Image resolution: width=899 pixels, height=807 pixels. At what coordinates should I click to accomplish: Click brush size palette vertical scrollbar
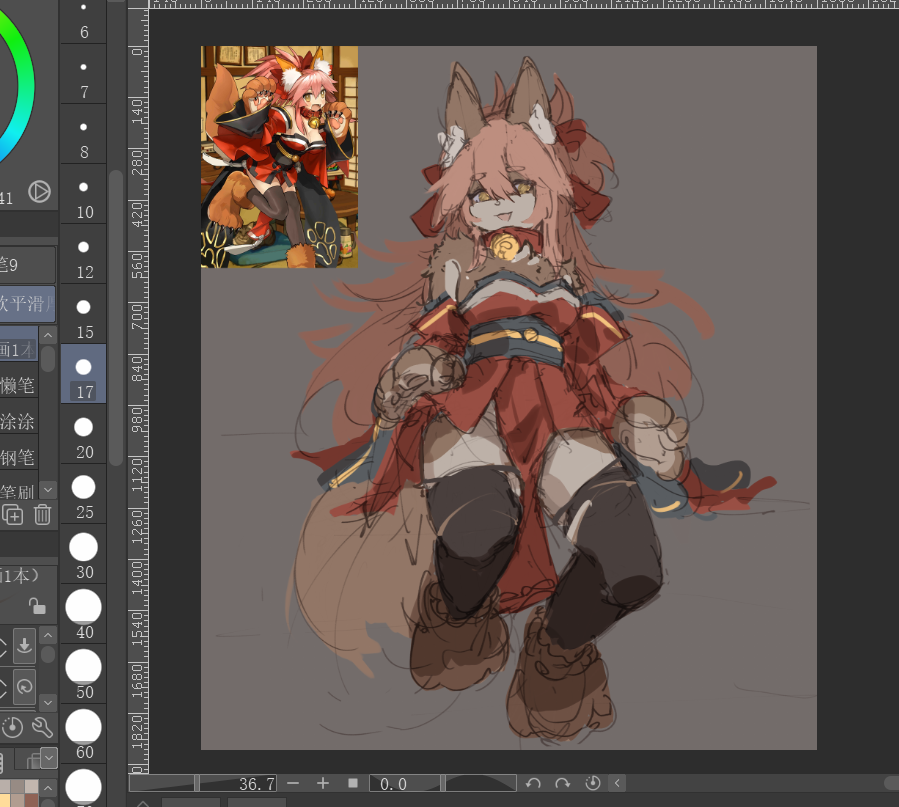[116, 318]
